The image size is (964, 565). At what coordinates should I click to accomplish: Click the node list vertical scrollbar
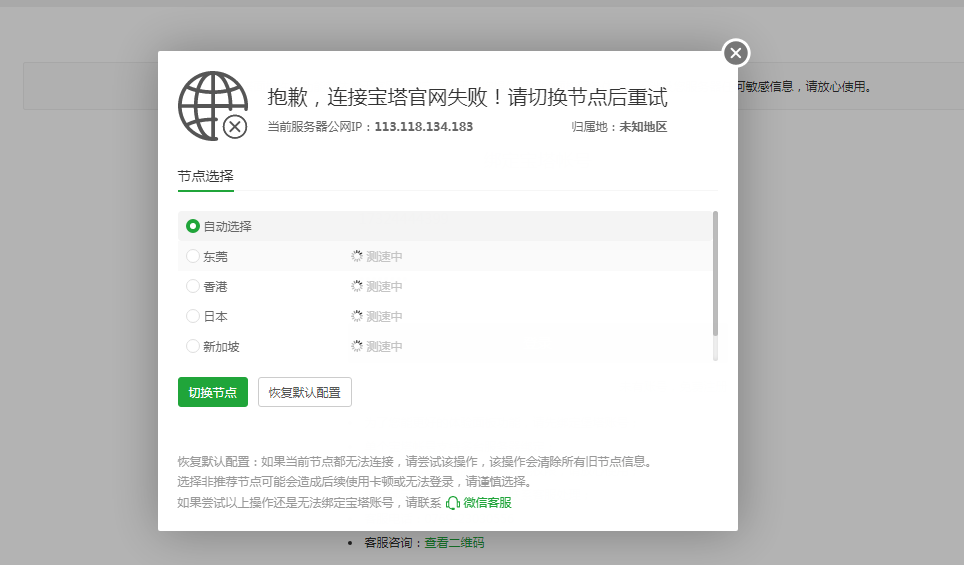pos(715,274)
